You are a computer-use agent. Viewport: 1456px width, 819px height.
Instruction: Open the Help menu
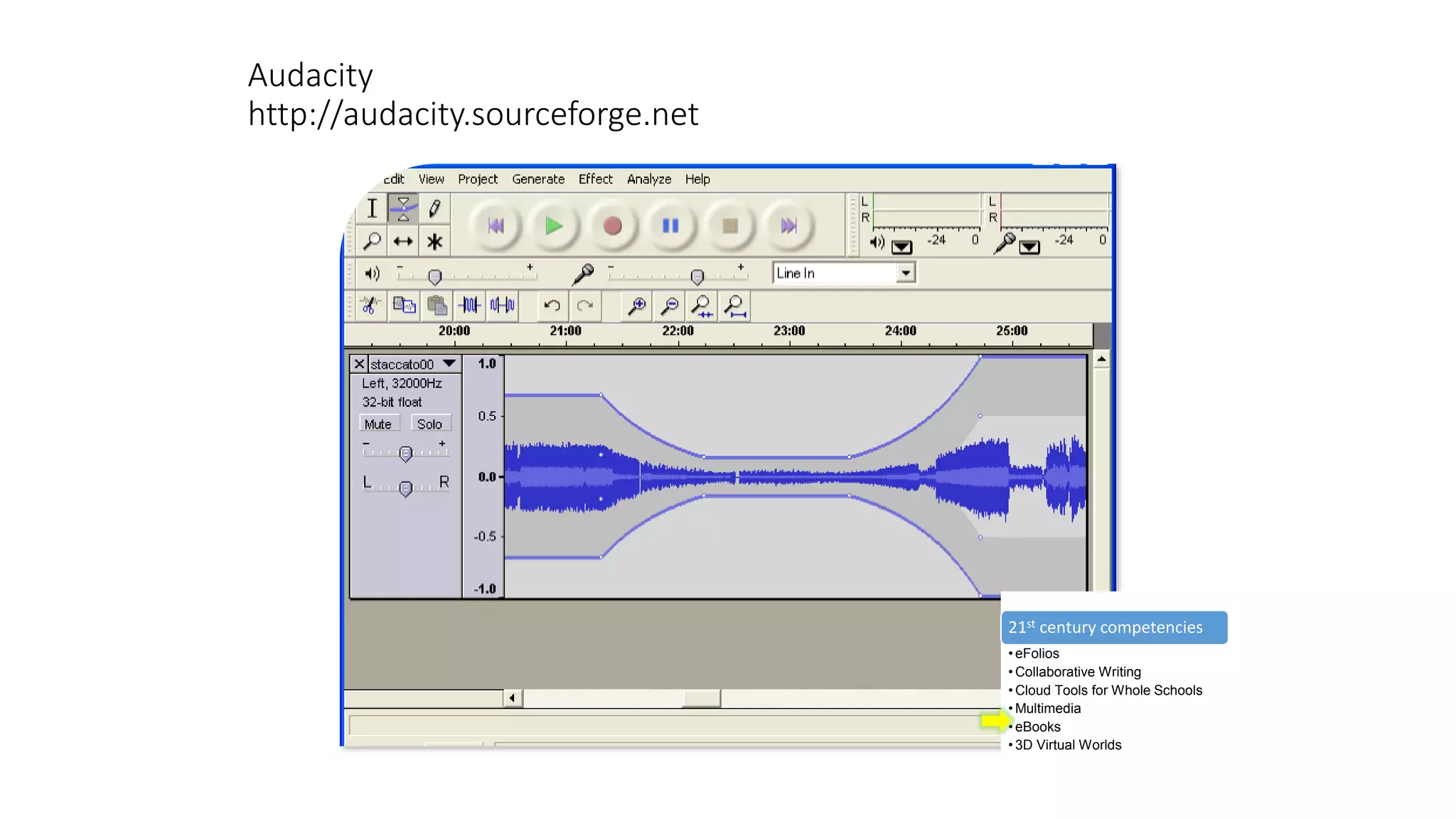(697, 179)
